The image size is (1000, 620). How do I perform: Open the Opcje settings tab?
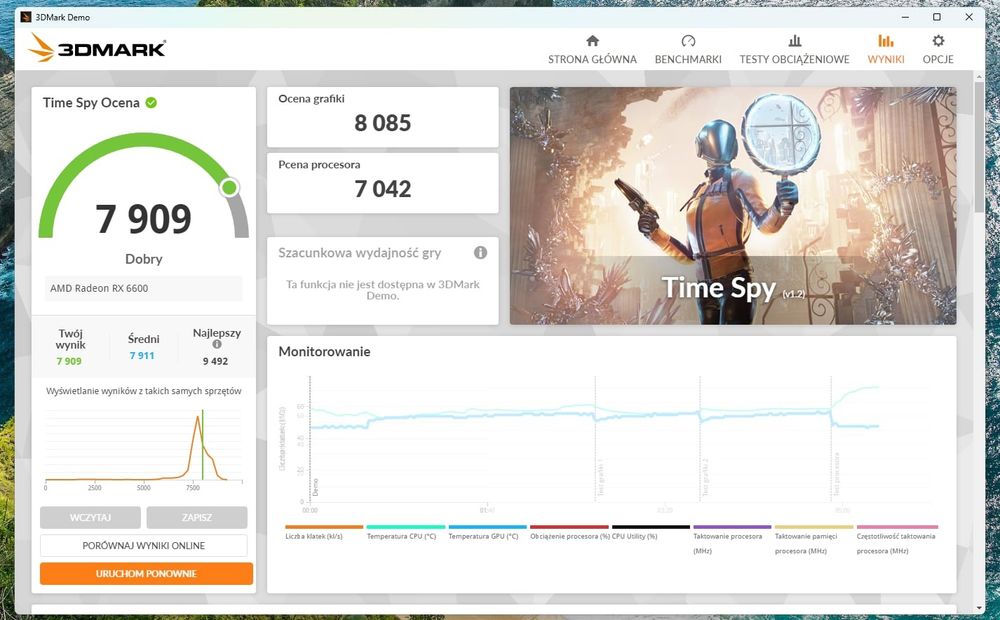point(938,50)
